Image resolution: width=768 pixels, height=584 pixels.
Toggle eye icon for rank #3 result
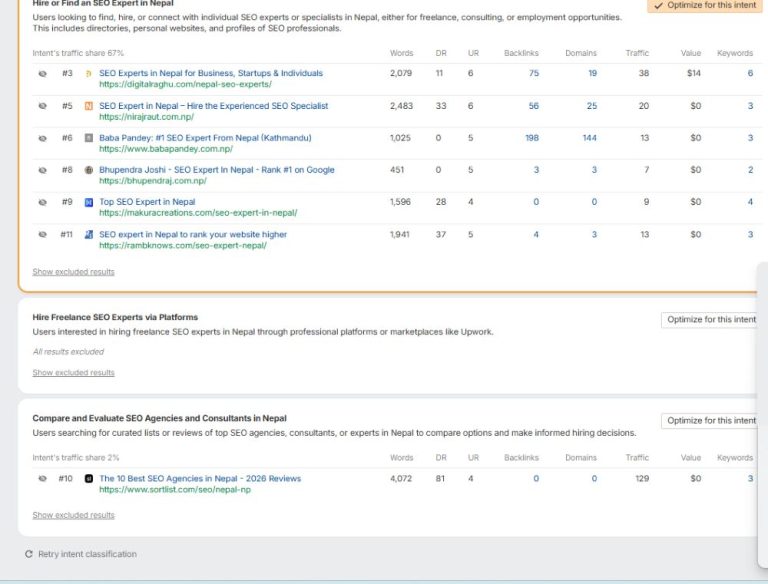(x=43, y=73)
